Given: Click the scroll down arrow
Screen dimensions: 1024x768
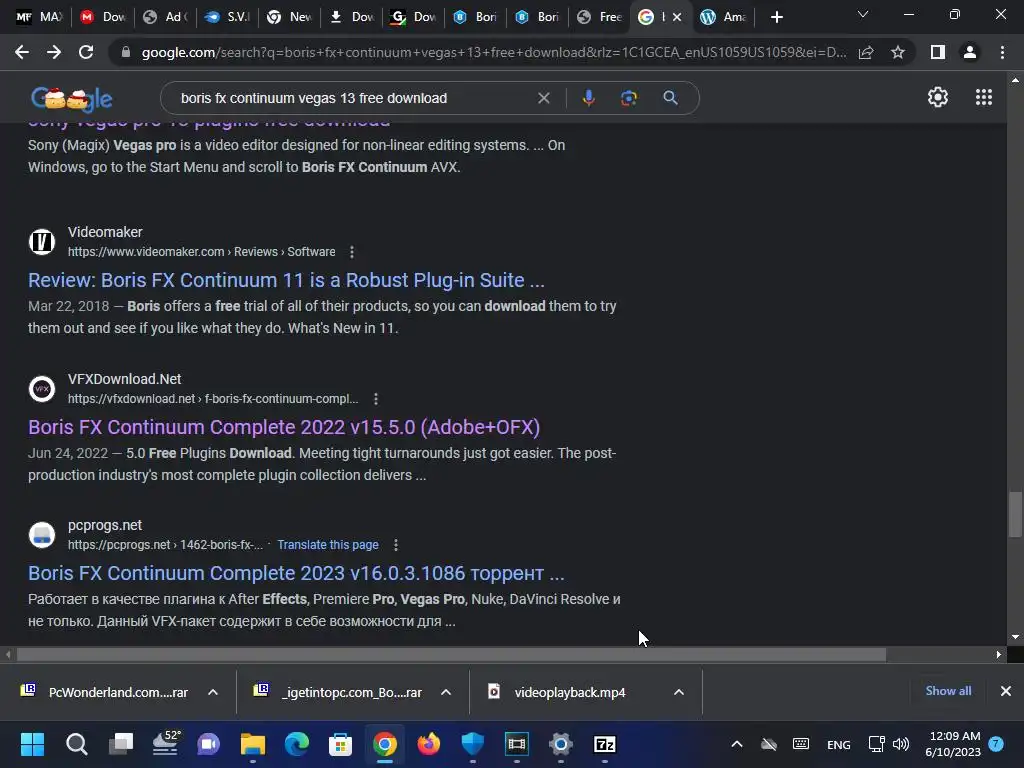Looking at the screenshot, I should coord(1014,637).
